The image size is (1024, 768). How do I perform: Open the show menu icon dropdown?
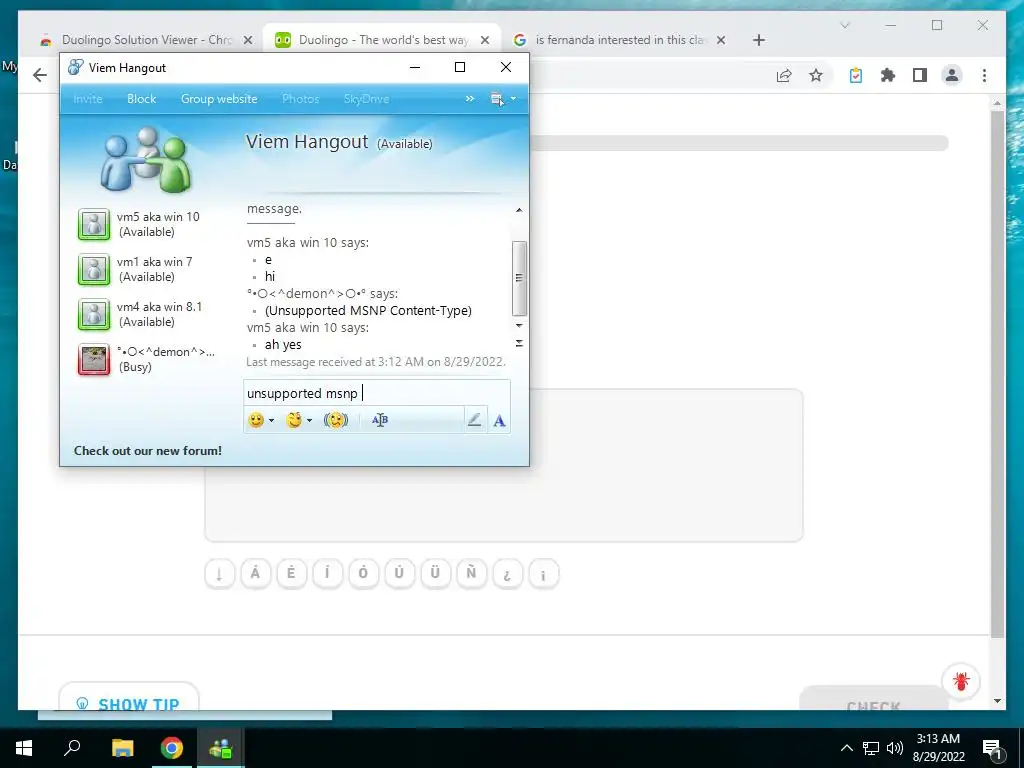point(503,99)
